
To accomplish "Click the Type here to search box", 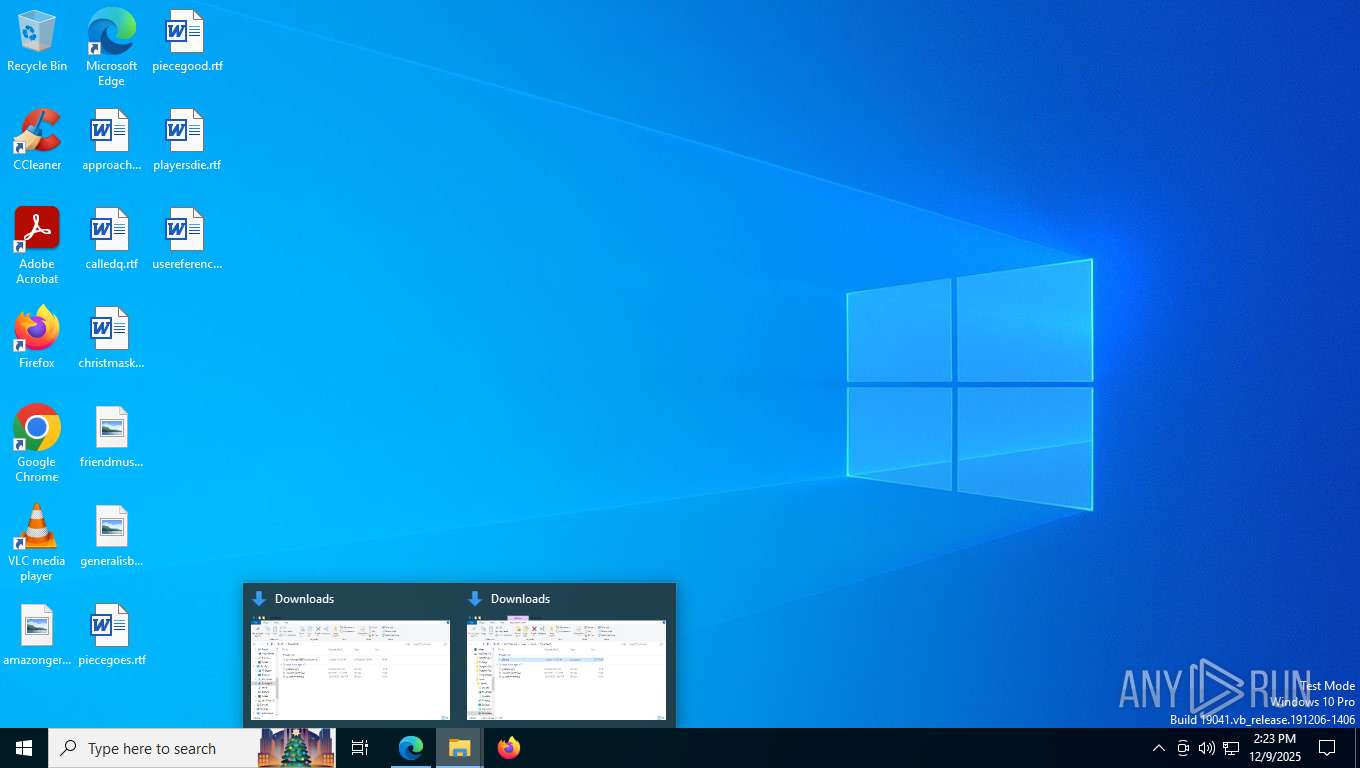I will point(192,748).
